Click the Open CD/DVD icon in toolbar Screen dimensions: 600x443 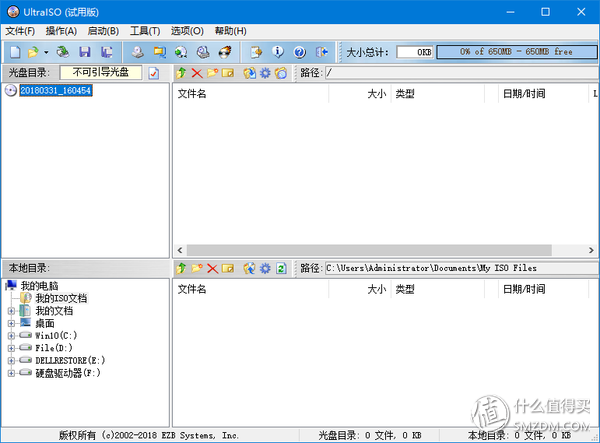tap(63, 52)
